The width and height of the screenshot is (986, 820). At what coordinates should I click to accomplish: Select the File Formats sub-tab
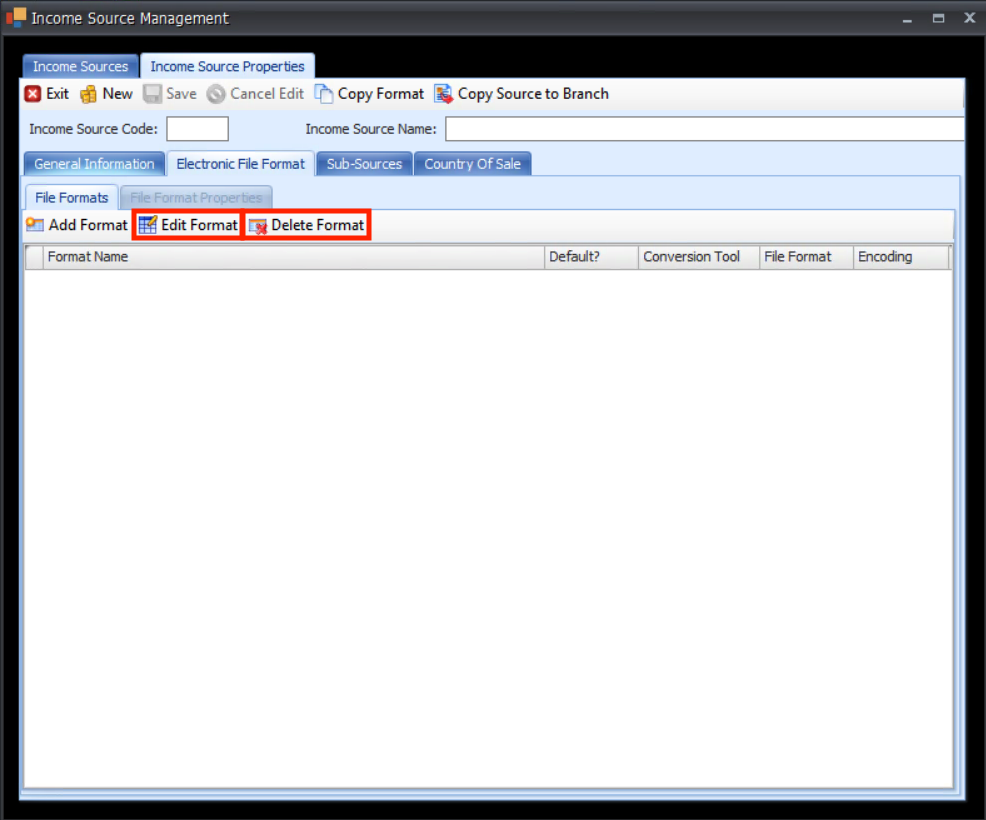click(x=71, y=198)
